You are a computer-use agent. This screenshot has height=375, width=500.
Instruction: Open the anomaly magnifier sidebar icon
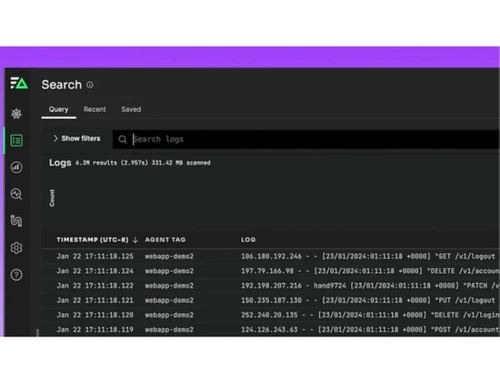16,194
